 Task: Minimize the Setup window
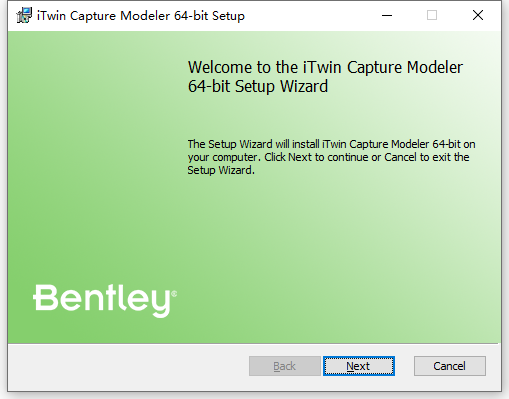point(387,15)
